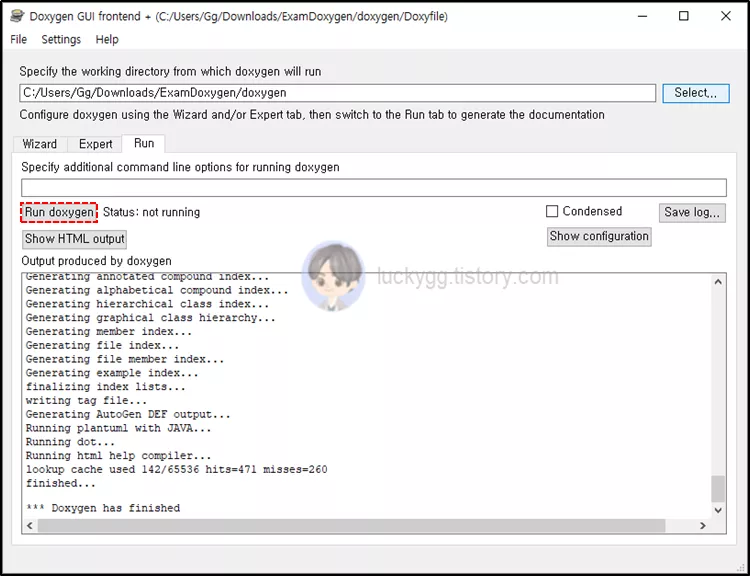Click the output log scroll up arrow

[x=718, y=282]
